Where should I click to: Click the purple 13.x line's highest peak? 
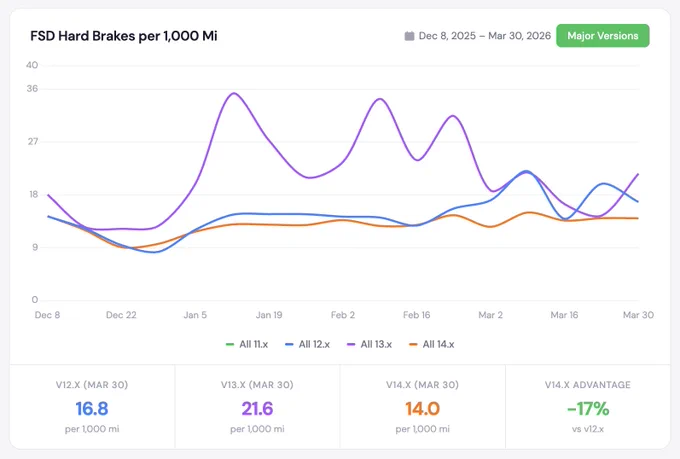coord(234,93)
